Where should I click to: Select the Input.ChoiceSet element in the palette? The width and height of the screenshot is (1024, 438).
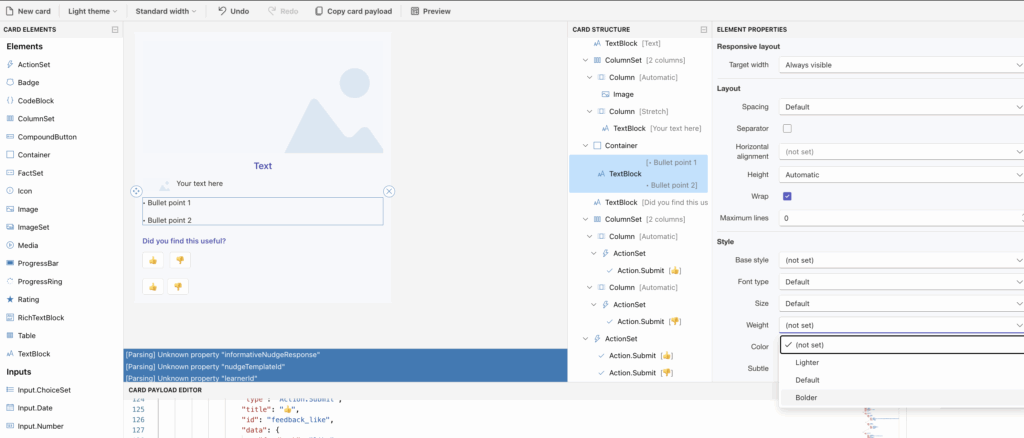click(38, 390)
